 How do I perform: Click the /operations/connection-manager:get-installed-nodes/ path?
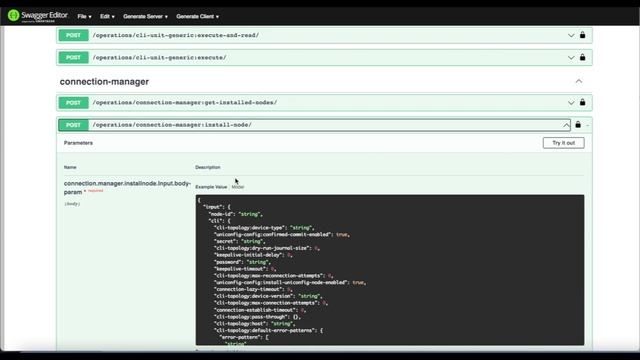click(184, 102)
